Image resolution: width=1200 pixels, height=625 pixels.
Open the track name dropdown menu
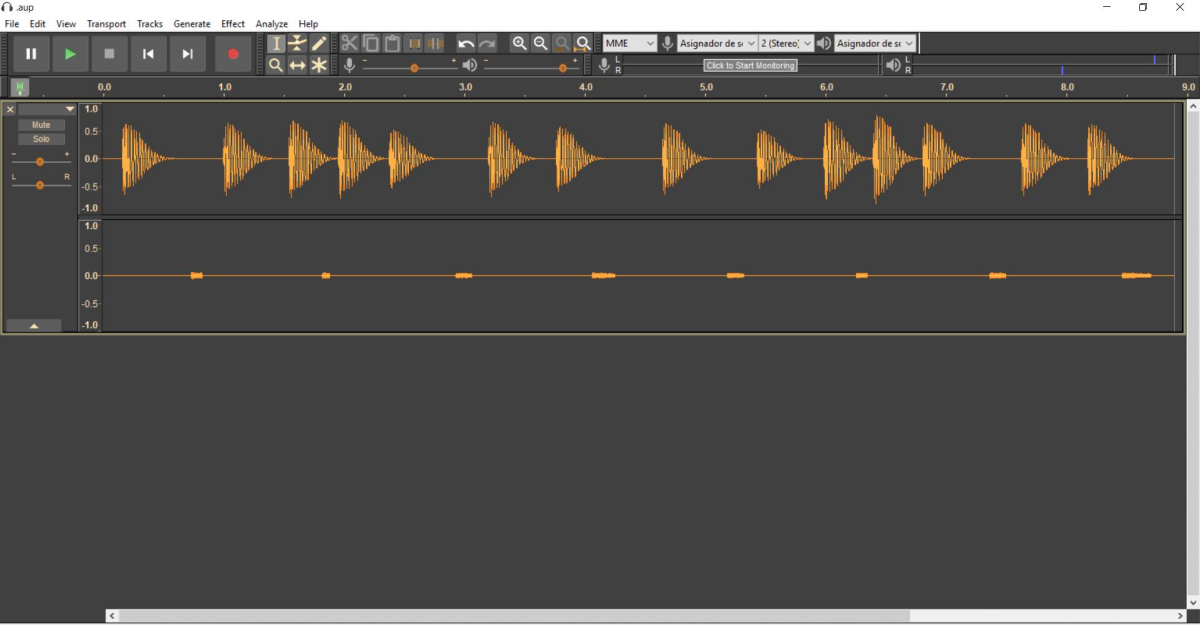point(47,109)
